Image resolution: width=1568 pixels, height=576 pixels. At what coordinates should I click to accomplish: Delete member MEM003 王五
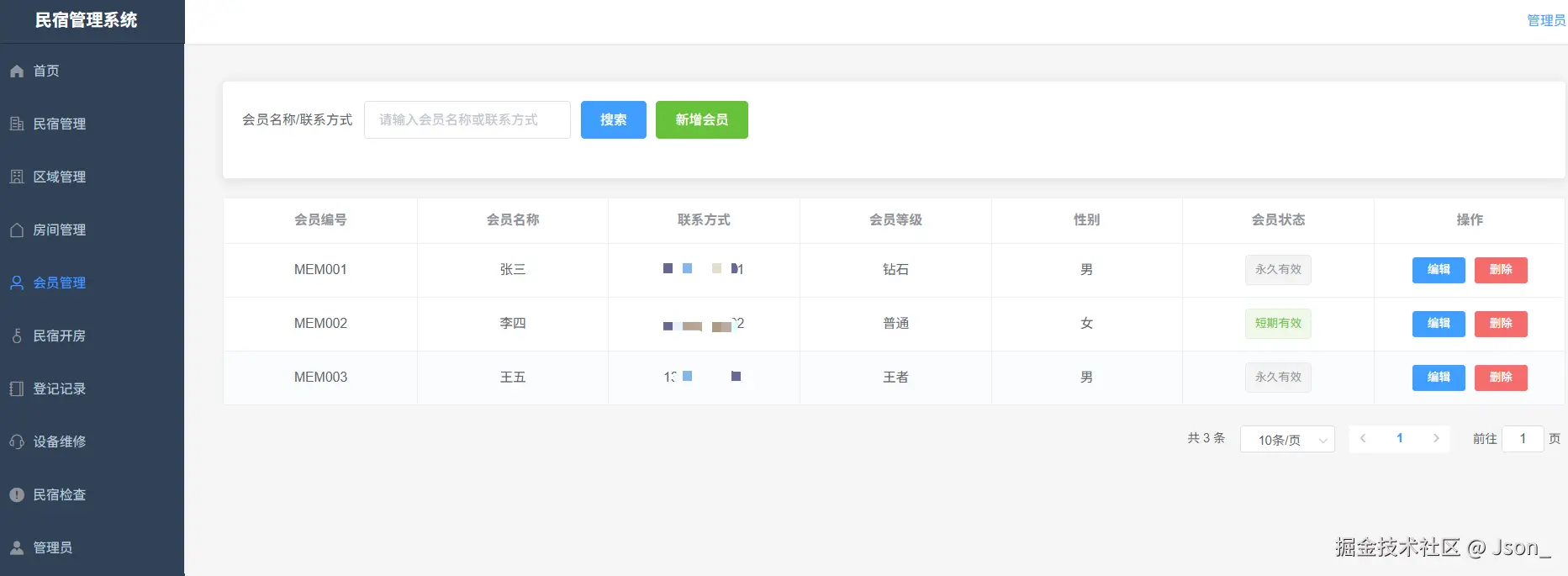[1501, 378]
